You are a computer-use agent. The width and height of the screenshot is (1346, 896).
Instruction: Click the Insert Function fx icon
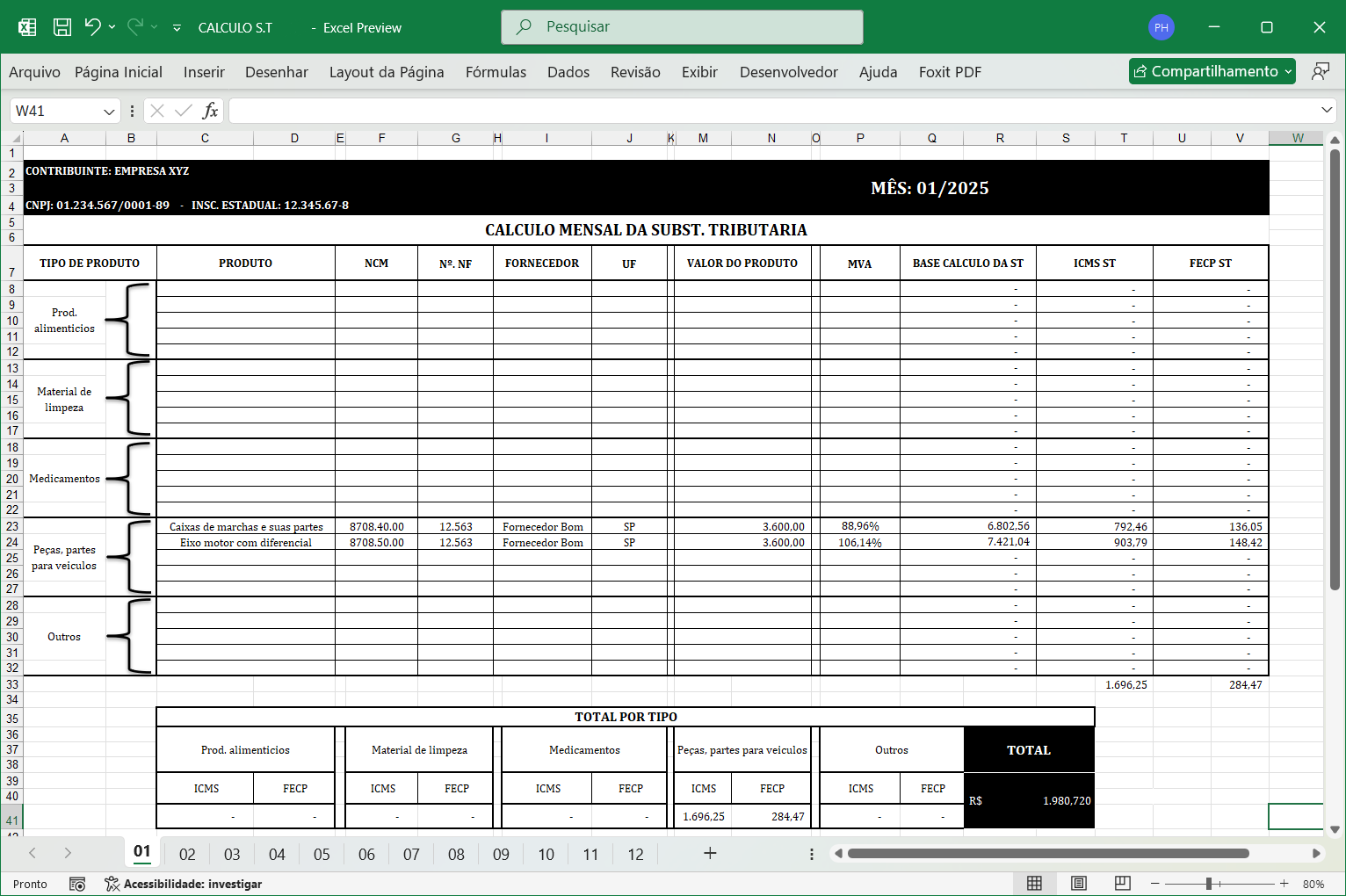210,111
